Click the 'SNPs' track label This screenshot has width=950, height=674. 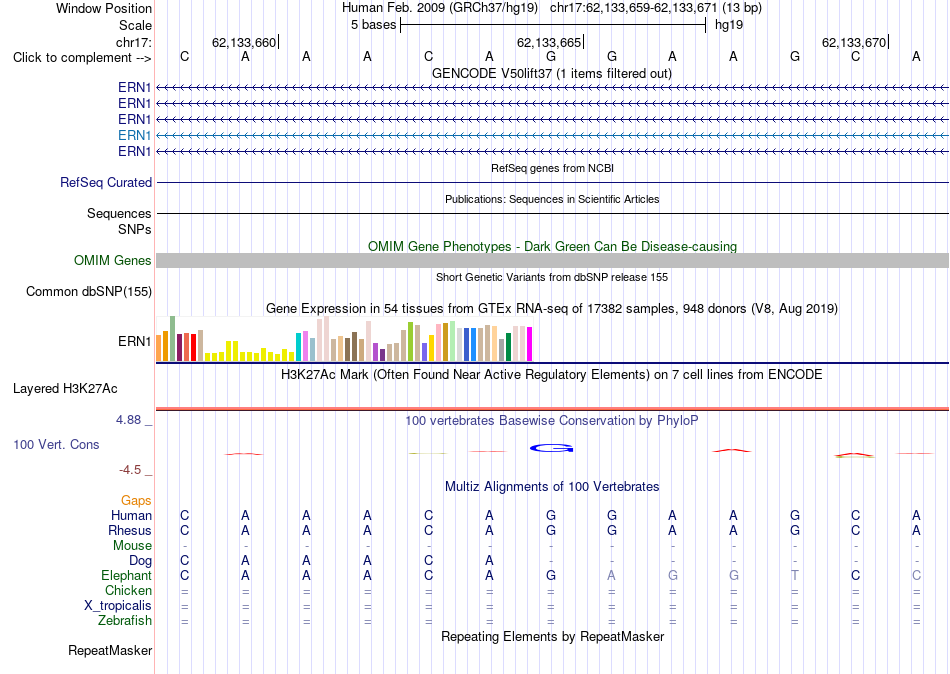click(x=135, y=229)
